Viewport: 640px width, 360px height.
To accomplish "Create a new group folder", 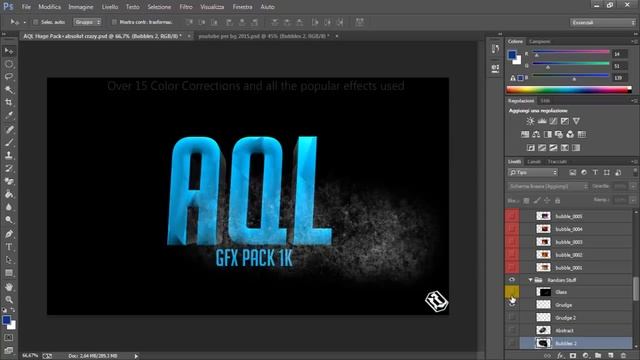I will [x=598, y=356].
